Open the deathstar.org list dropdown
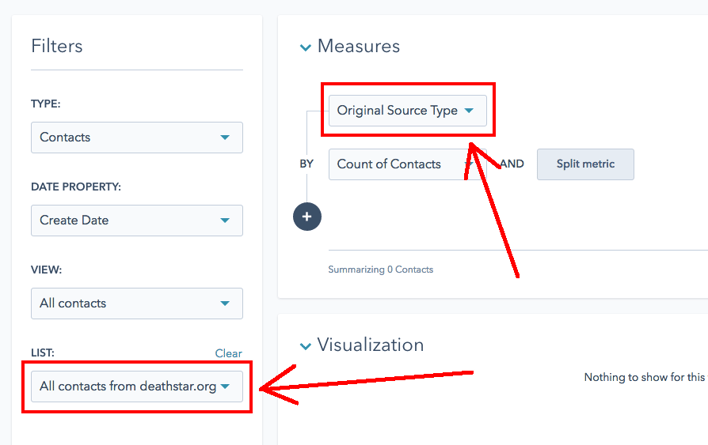Viewport: 708px width, 445px height. point(136,386)
